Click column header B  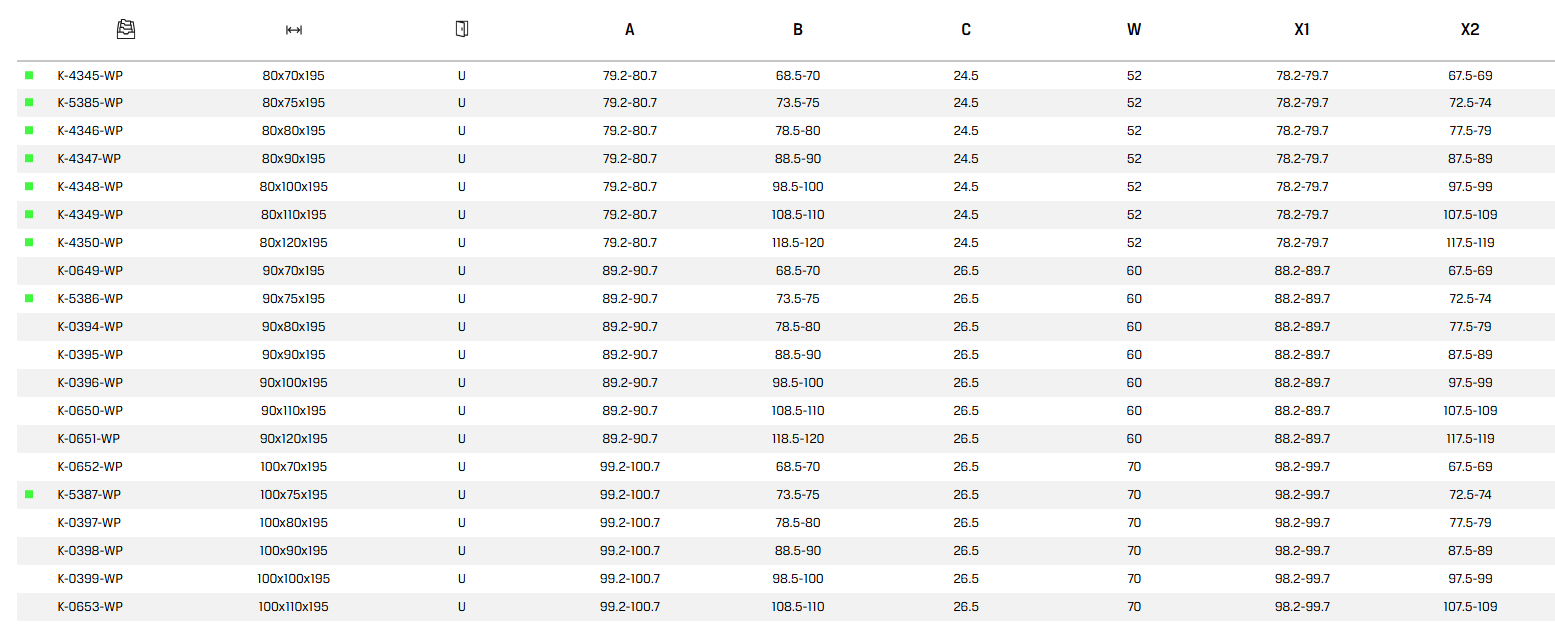(x=797, y=30)
